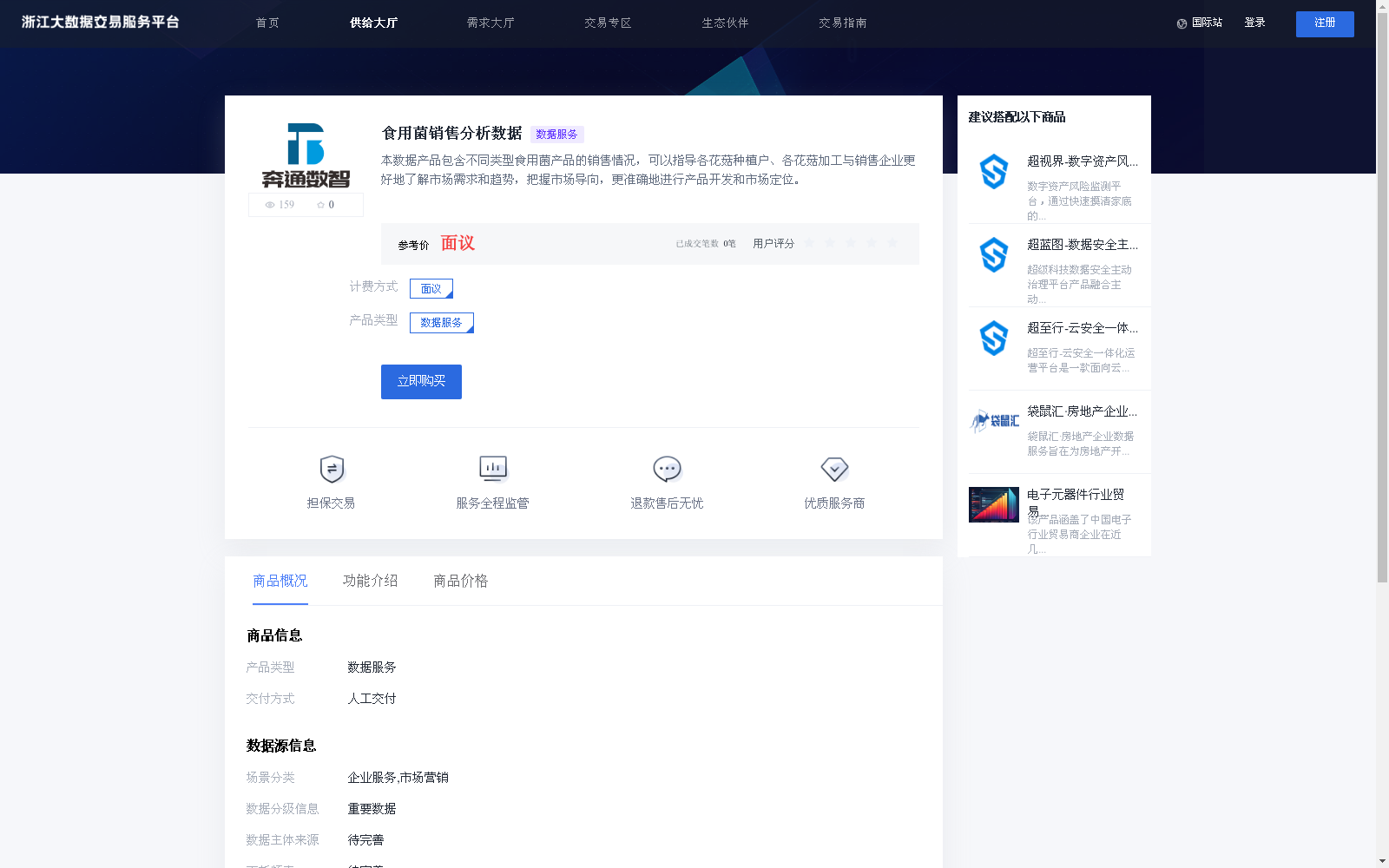Click the red 面议 reference price
This screenshot has width=1389, height=868.
[458, 243]
